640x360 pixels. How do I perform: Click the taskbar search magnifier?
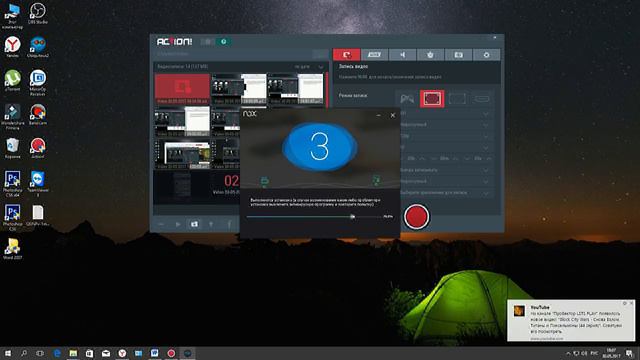pos(24,353)
